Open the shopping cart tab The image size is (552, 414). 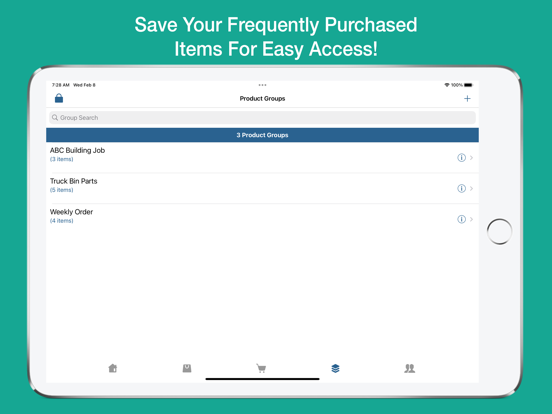(x=261, y=368)
